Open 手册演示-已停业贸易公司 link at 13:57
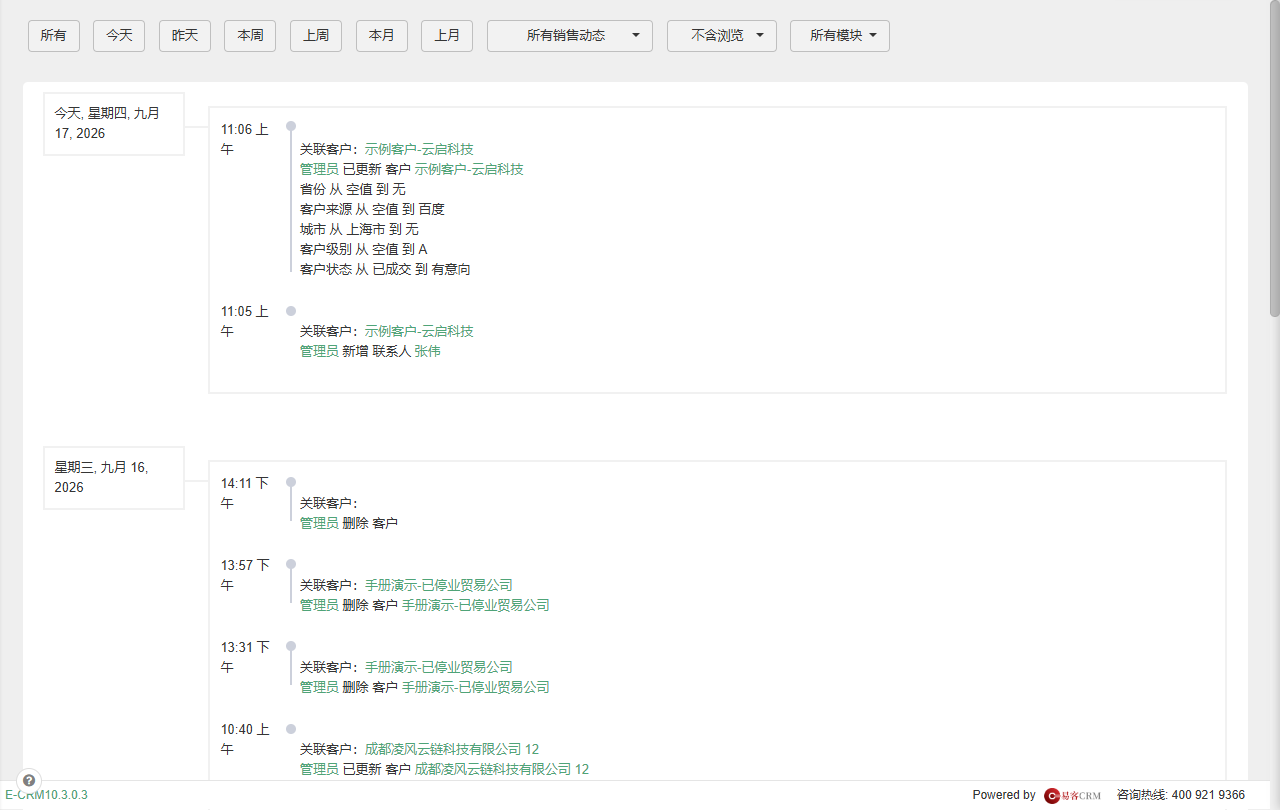The width and height of the screenshot is (1280, 810). [x=438, y=585]
